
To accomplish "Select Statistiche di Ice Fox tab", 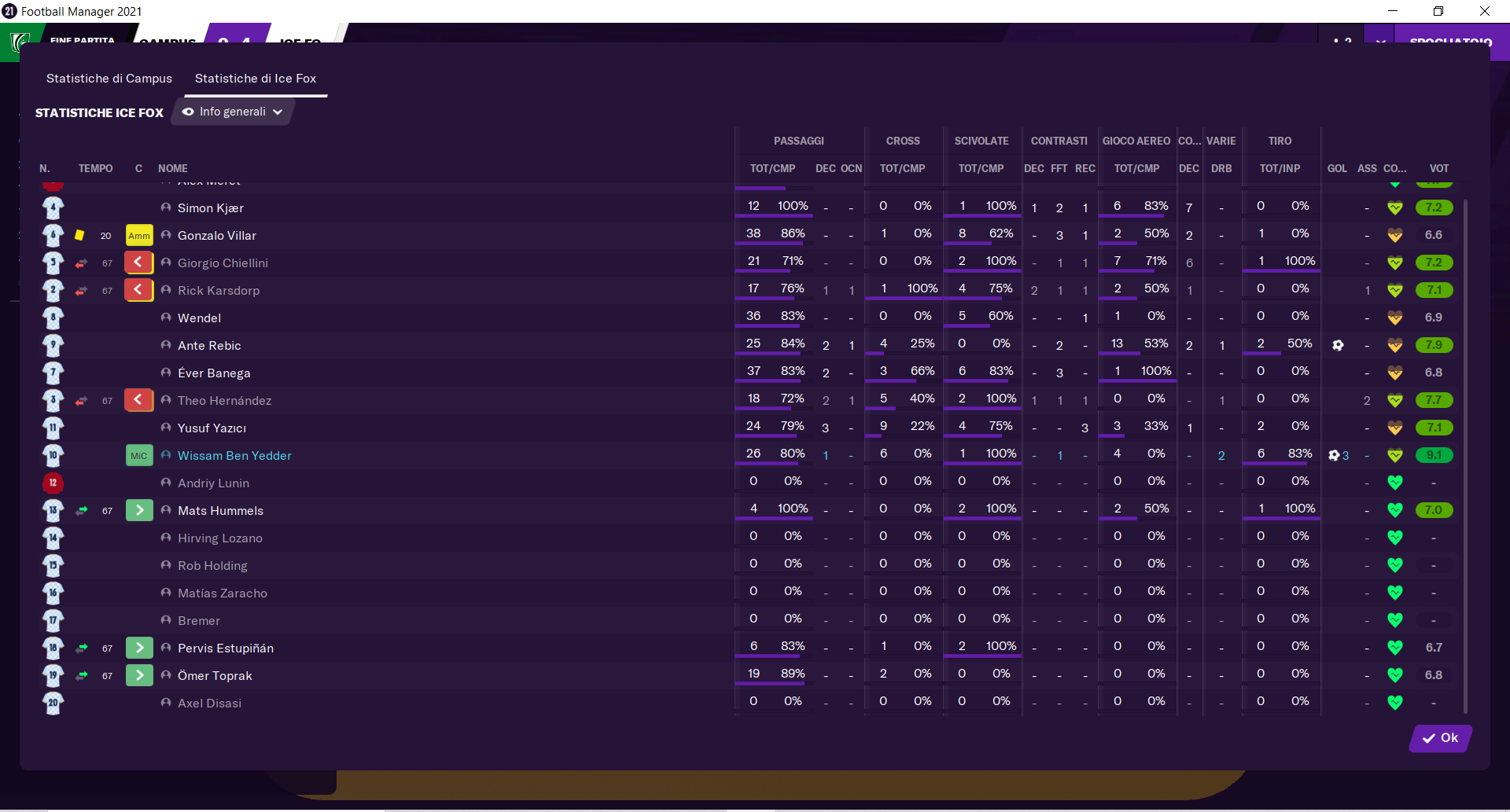I will [x=256, y=79].
